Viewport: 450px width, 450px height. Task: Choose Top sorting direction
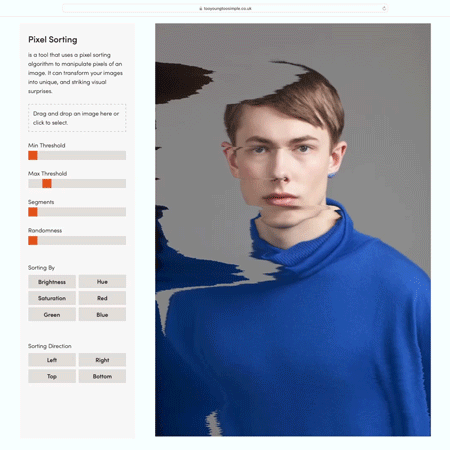click(x=52, y=376)
